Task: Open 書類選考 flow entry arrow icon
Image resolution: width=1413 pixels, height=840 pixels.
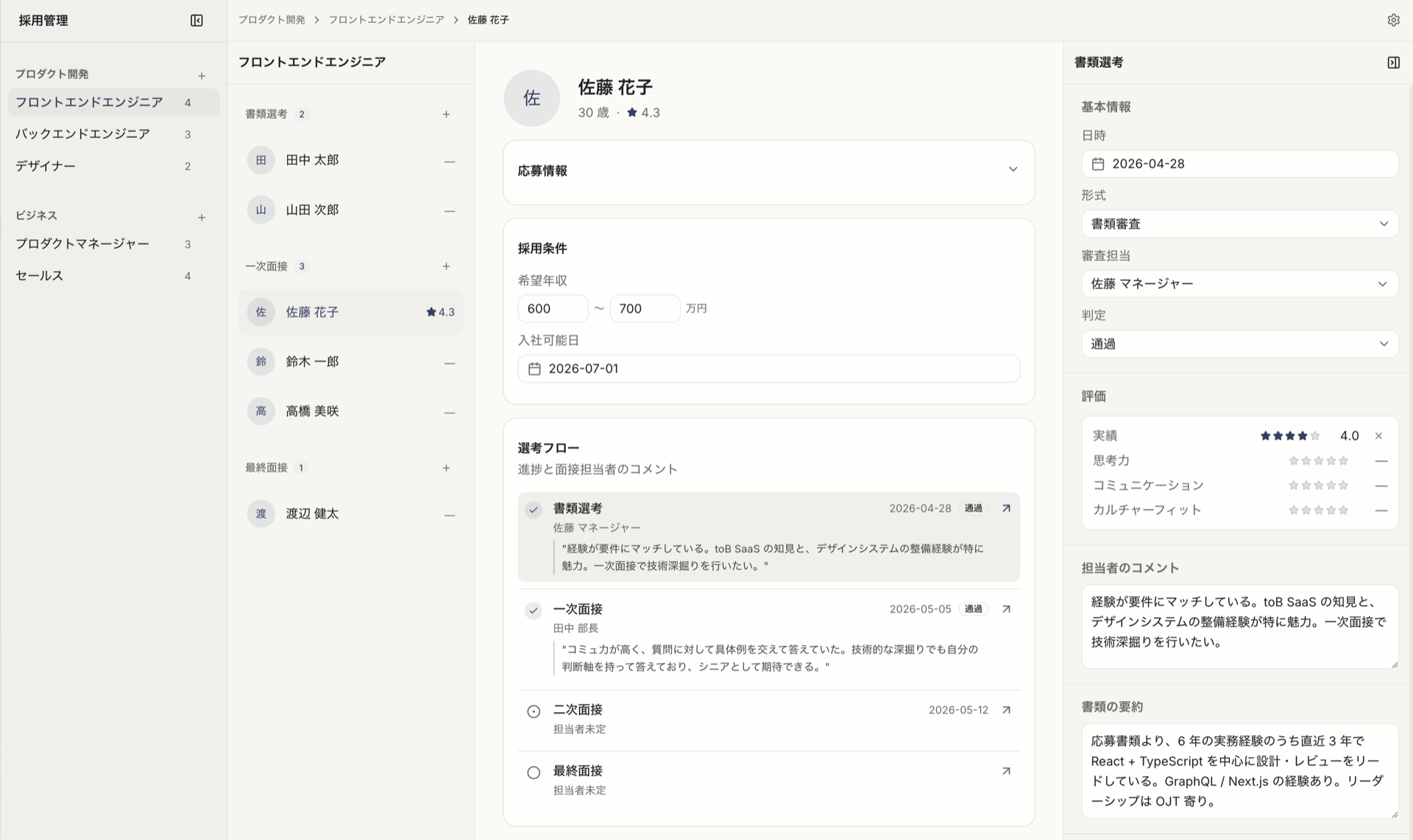Action: pyautogui.click(x=1006, y=508)
